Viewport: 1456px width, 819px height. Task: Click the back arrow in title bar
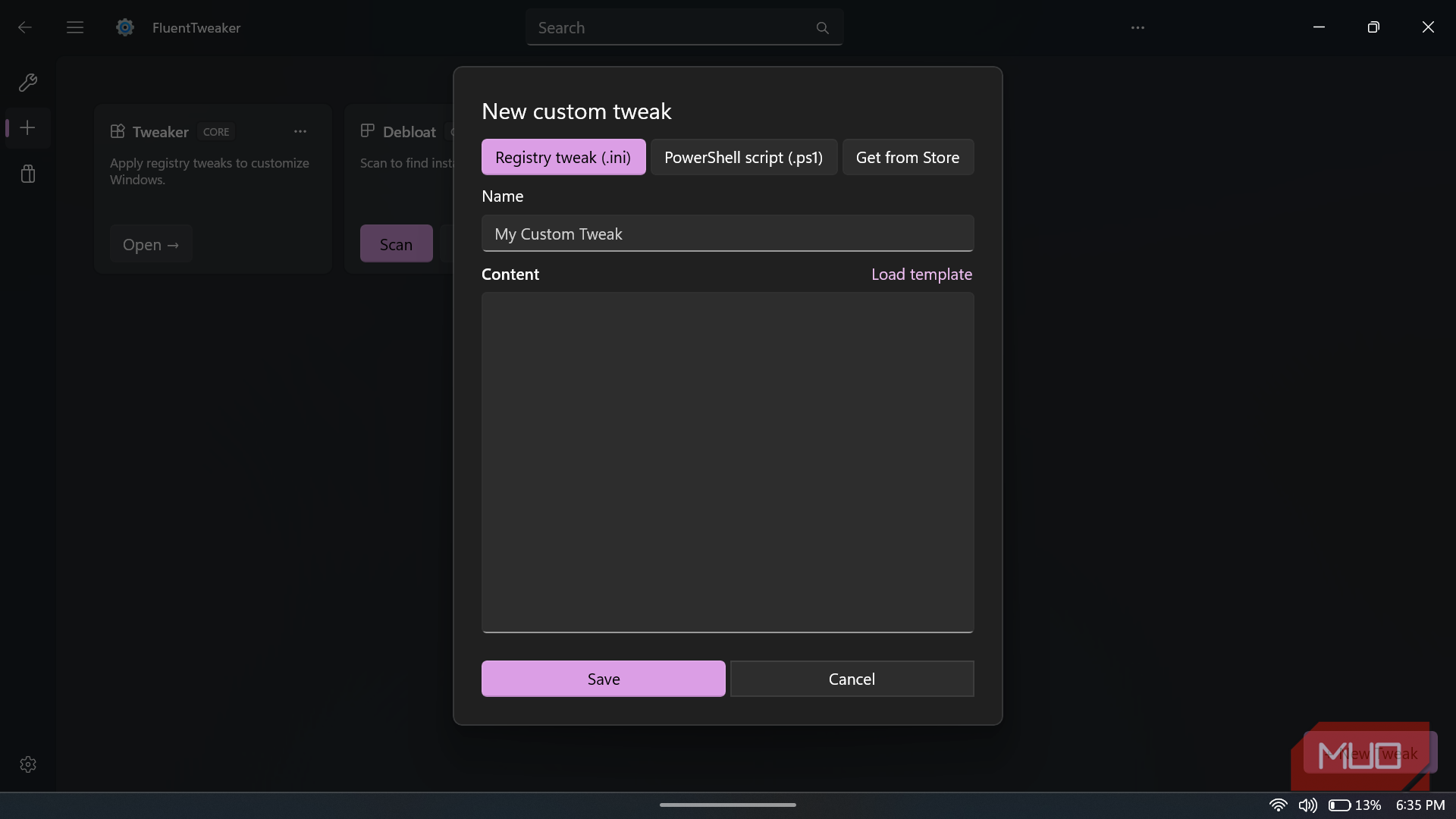click(x=25, y=27)
